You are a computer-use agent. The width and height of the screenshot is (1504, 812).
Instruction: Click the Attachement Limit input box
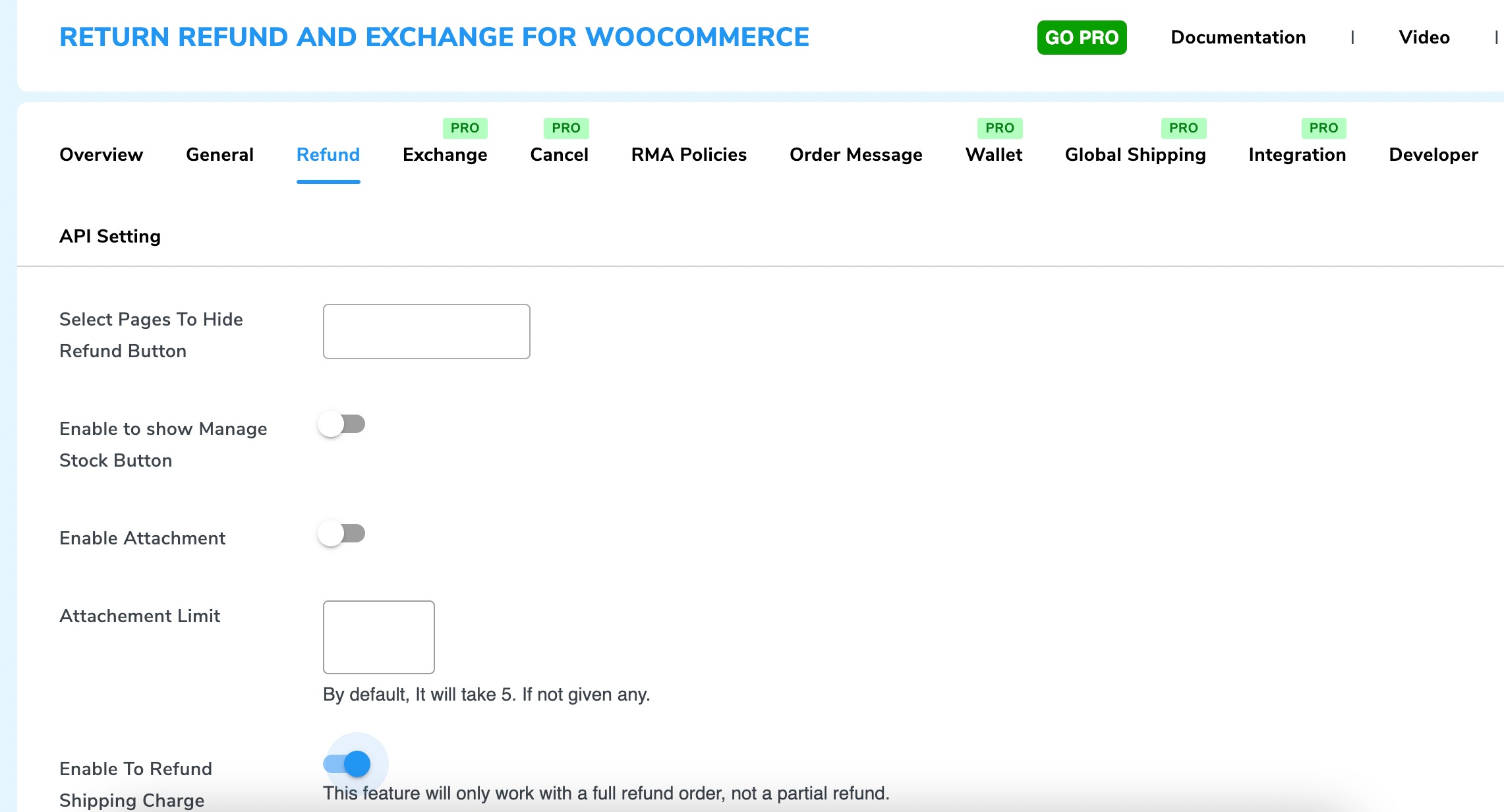point(379,637)
